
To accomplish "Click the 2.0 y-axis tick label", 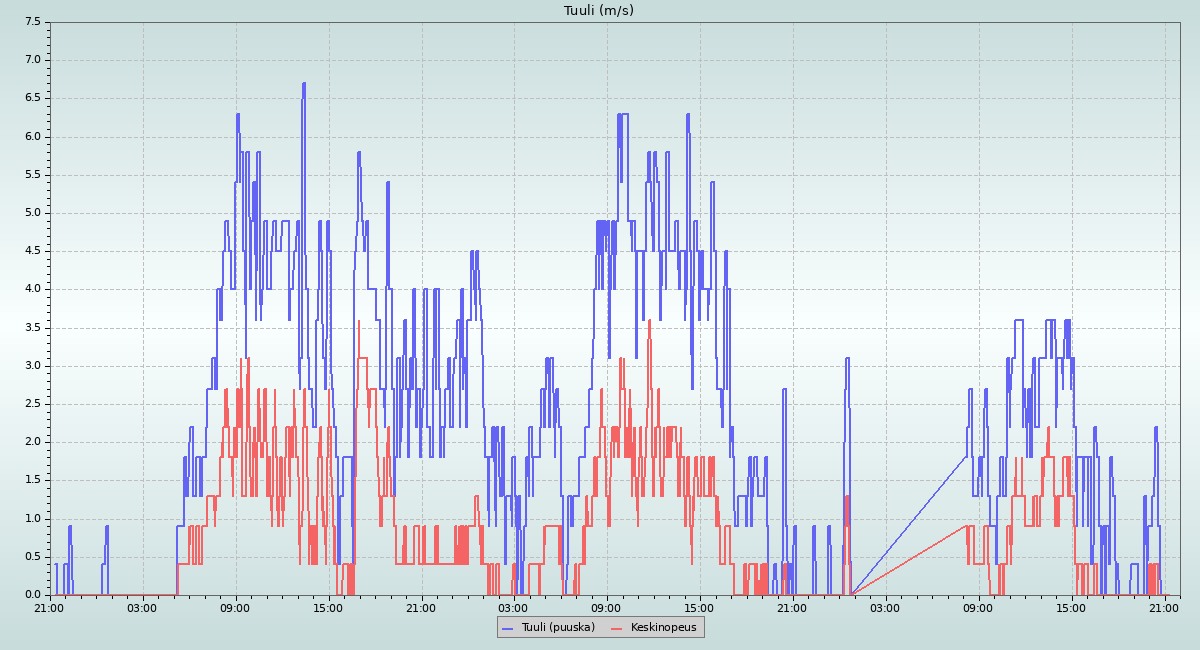I will point(32,442).
